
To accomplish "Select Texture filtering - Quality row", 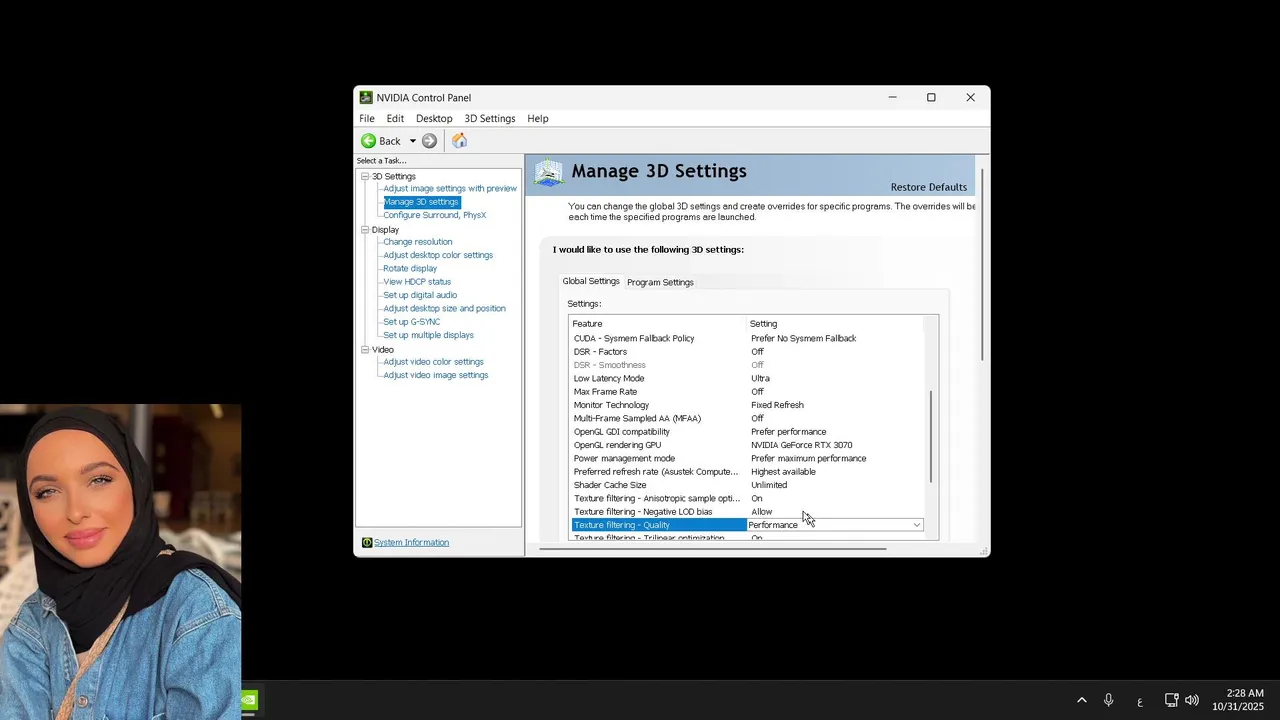I will click(747, 525).
